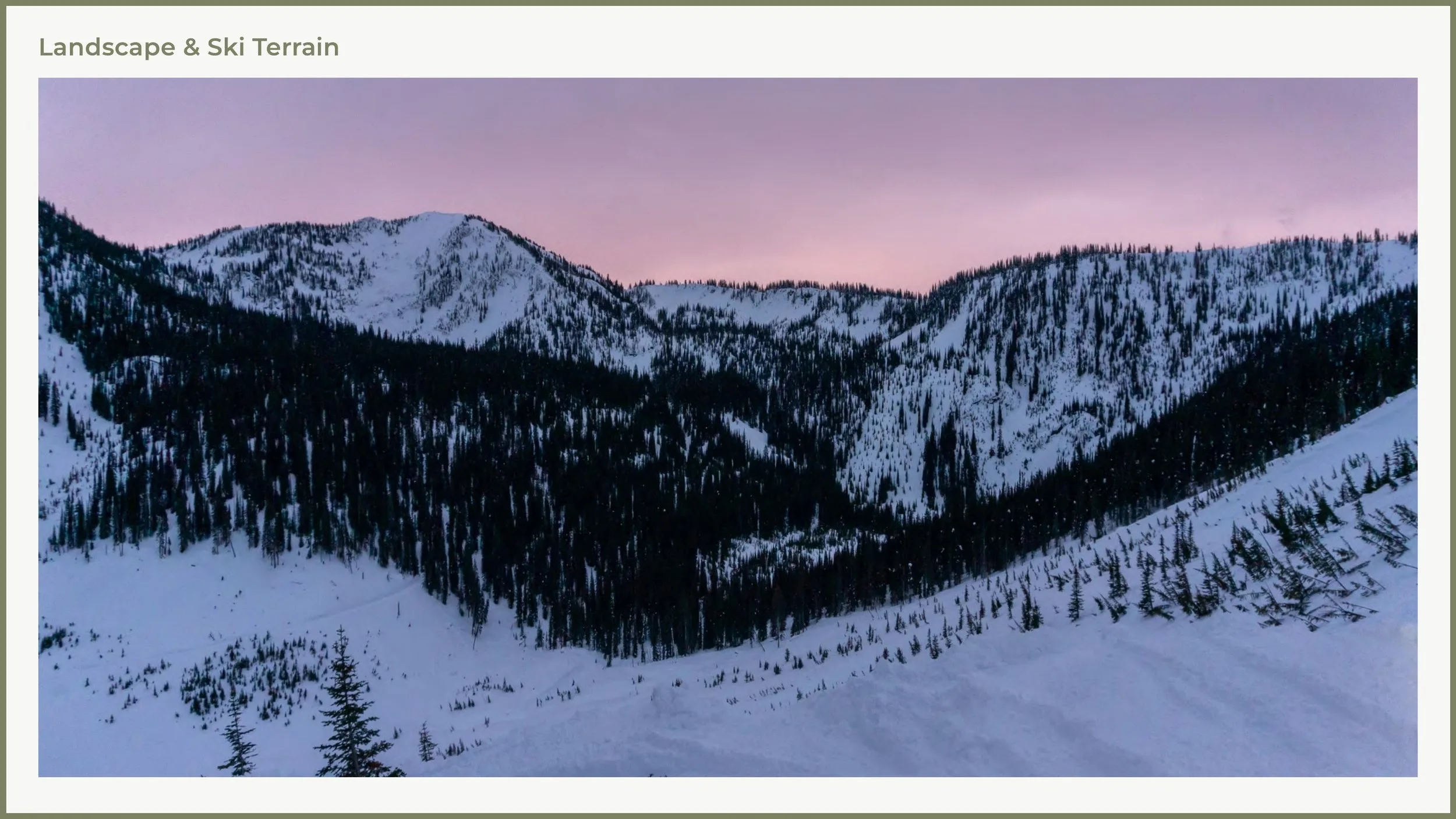Screen dimensions: 1456x819
Task: Click the word 'Terrain' in the heading
Action: coord(296,47)
